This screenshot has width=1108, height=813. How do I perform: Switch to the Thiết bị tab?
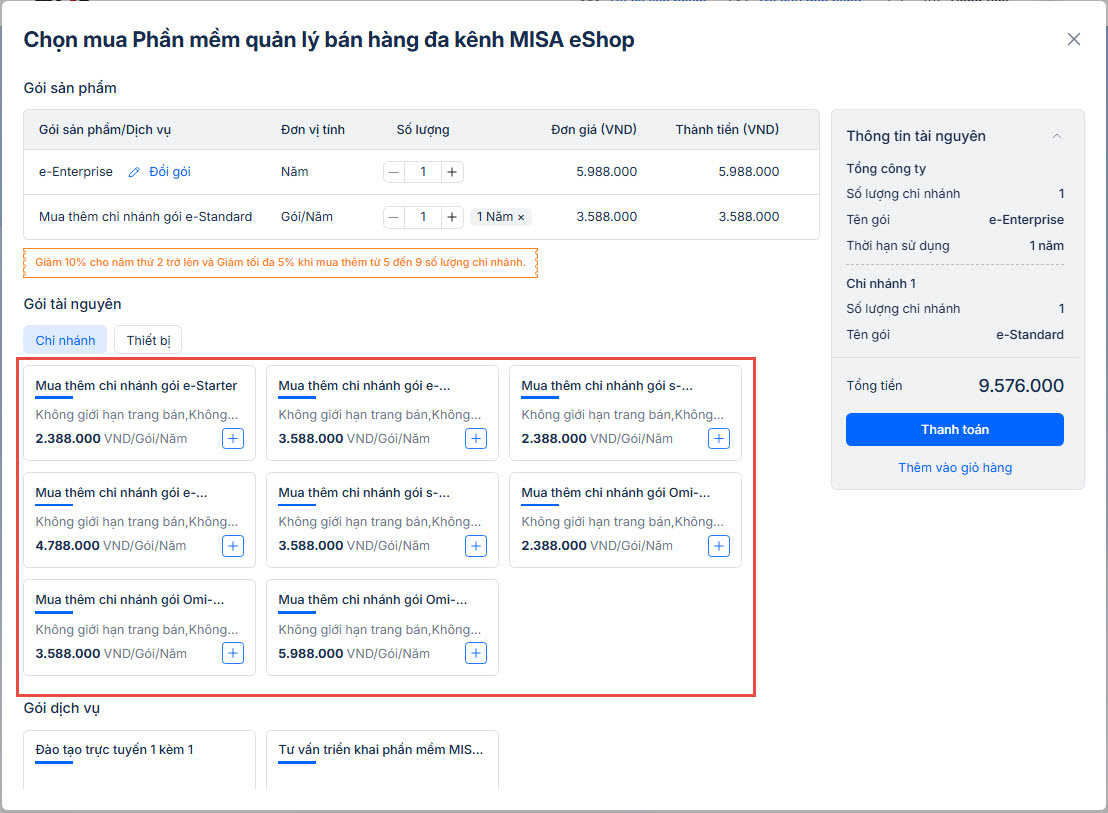point(148,341)
